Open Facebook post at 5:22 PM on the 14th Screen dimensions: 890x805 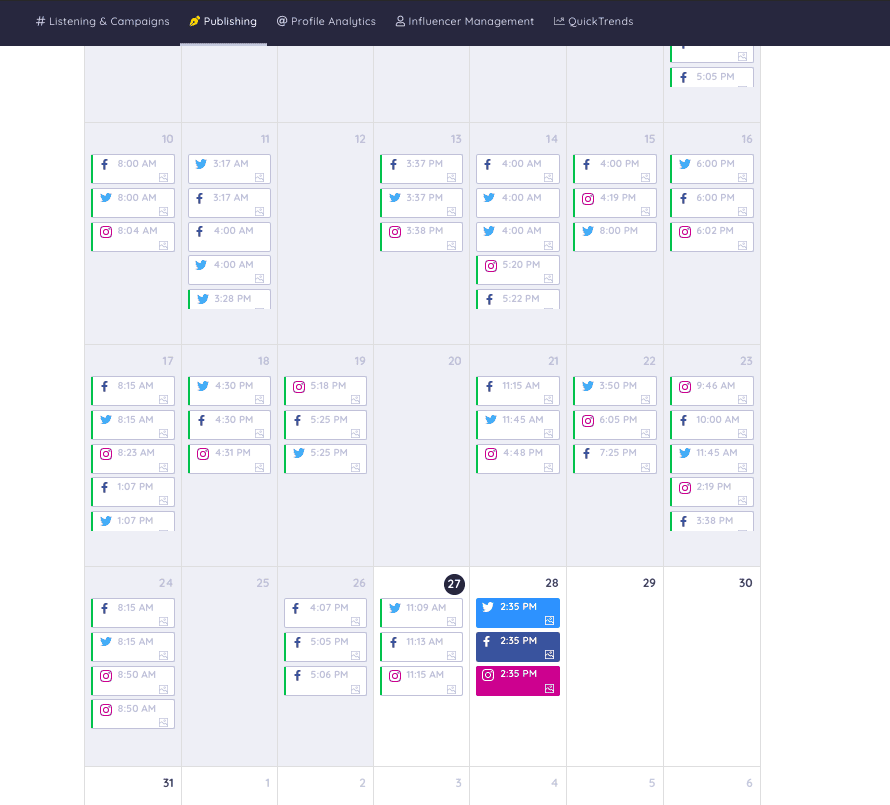518,299
